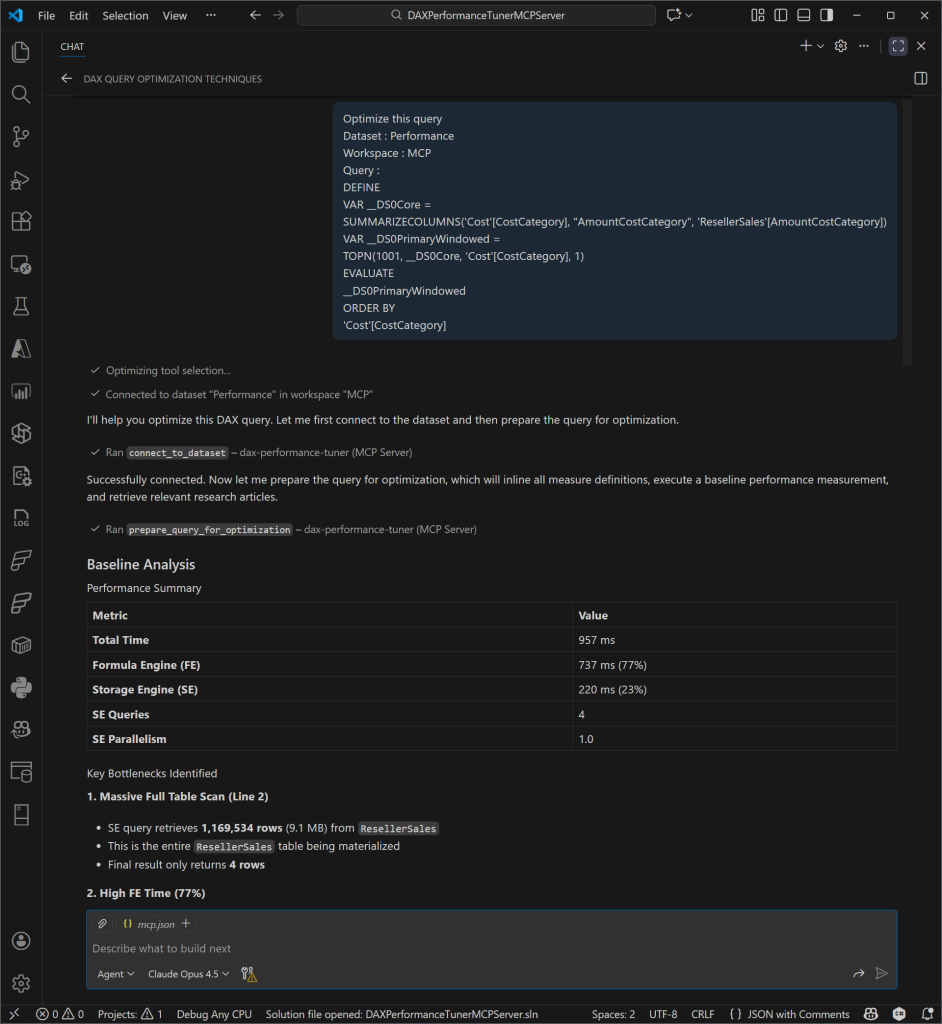Screen dimensions: 942x1024
Task: Toggle maximized chat size
Action: (897, 46)
